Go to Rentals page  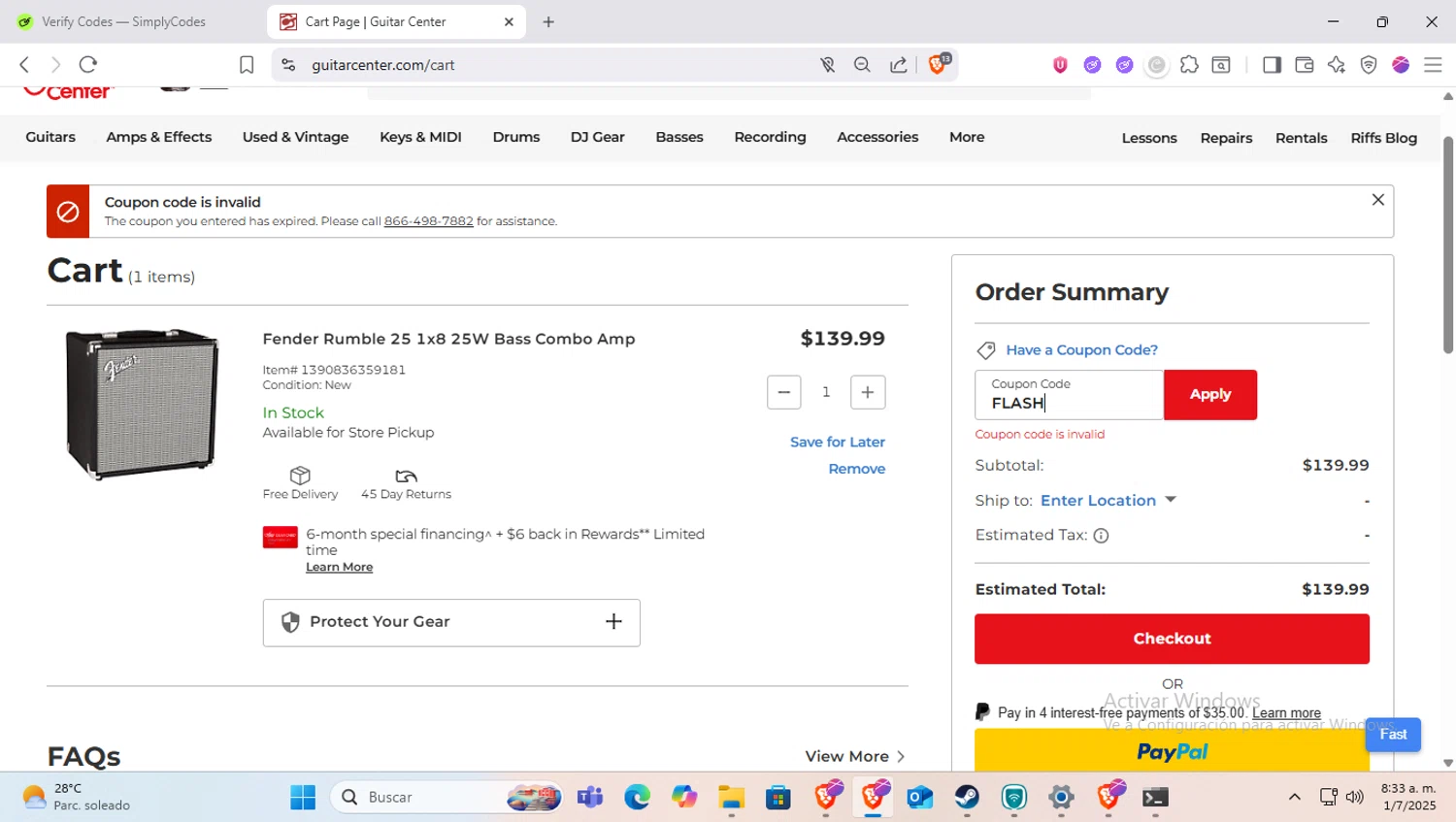(1301, 138)
